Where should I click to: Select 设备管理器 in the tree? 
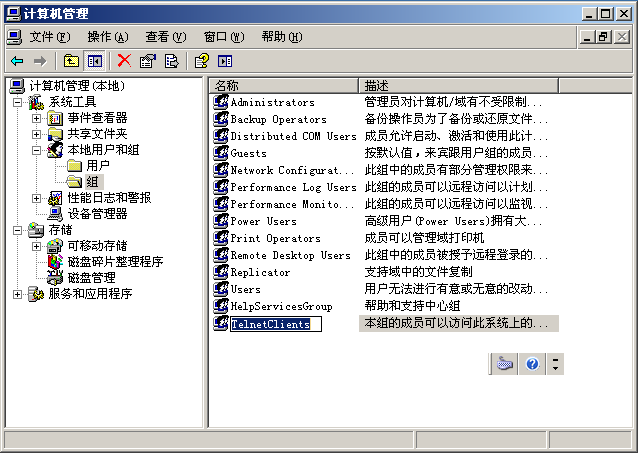coord(97,214)
